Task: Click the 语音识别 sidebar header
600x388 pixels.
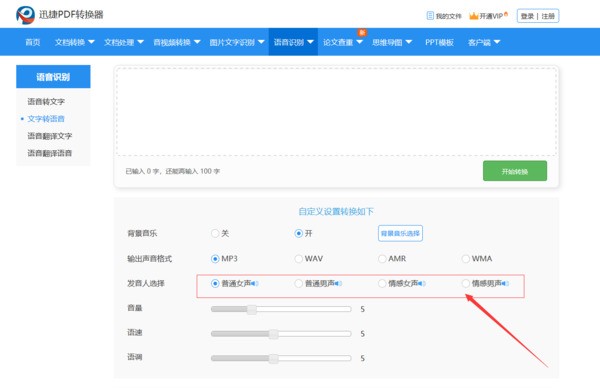Action: [x=53, y=77]
